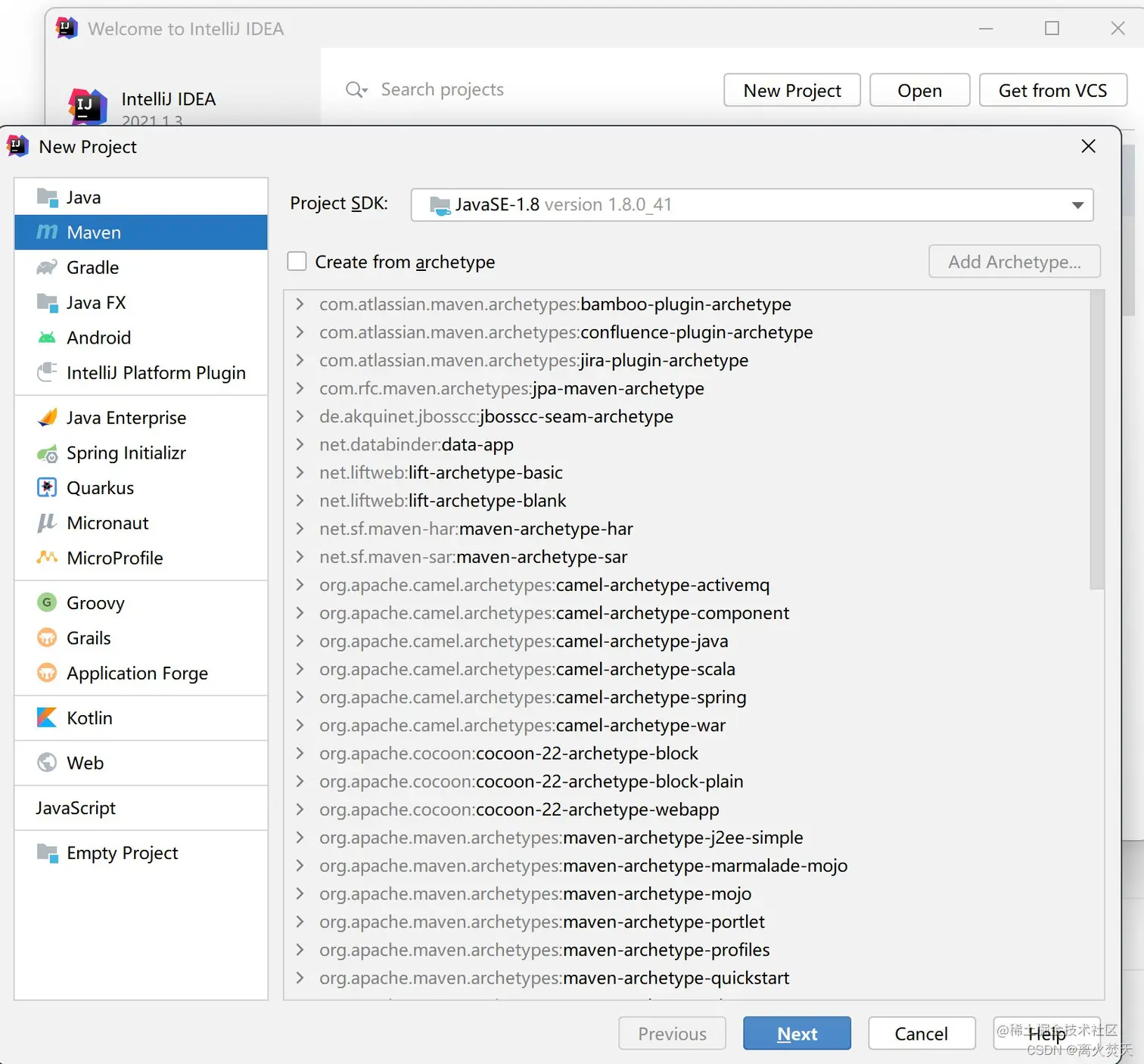Expand bamboo-plugin-archetype entry
Viewport: 1144px width, 1064px height.
300,304
